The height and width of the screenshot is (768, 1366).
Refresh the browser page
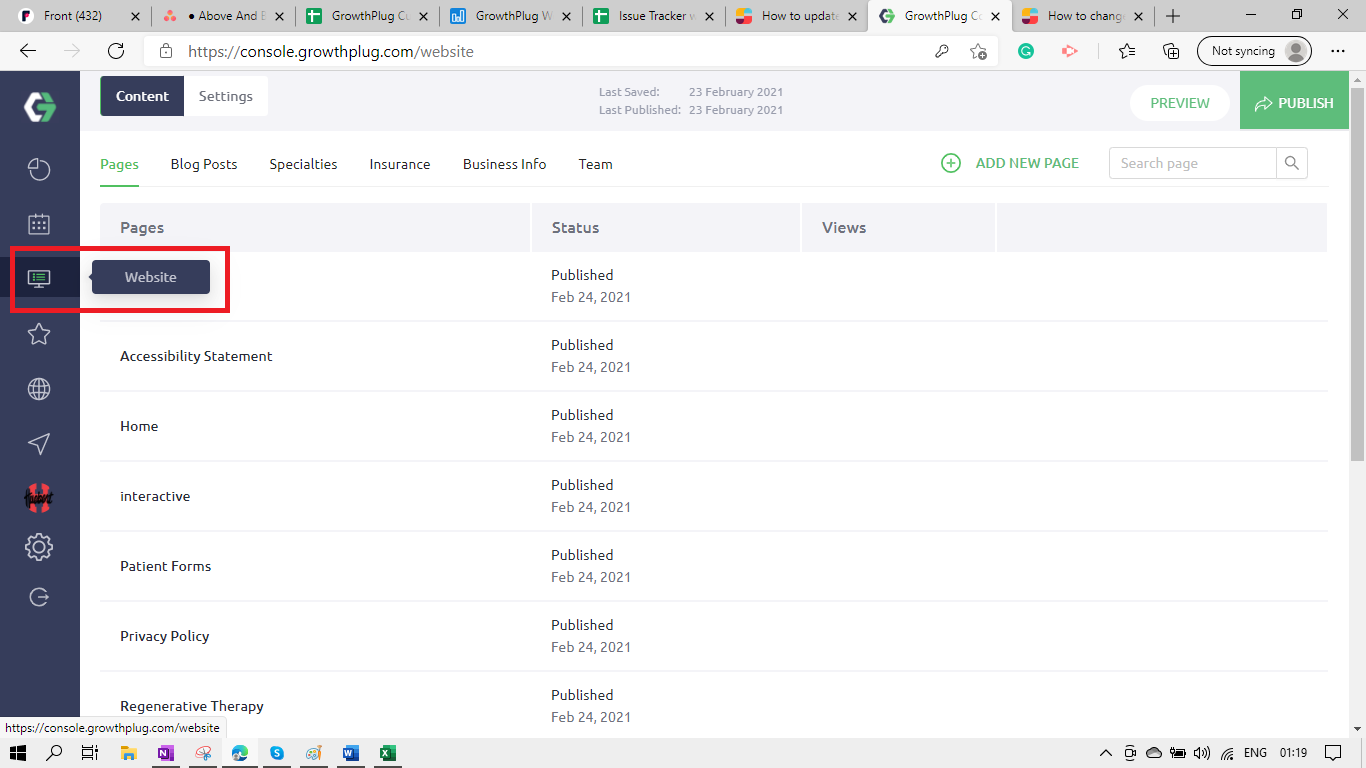[x=116, y=51]
